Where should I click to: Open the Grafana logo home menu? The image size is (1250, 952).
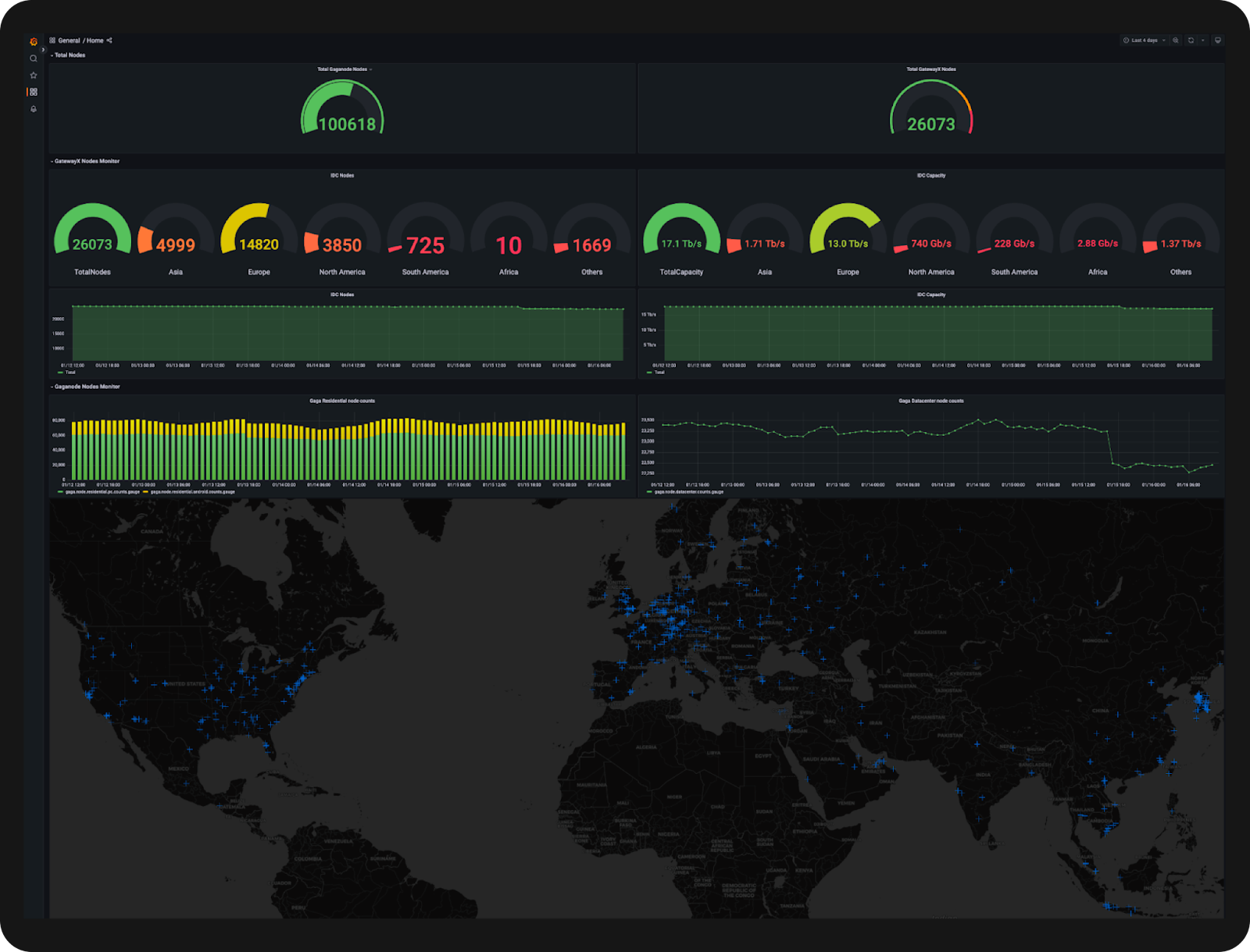tap(33, 41)
